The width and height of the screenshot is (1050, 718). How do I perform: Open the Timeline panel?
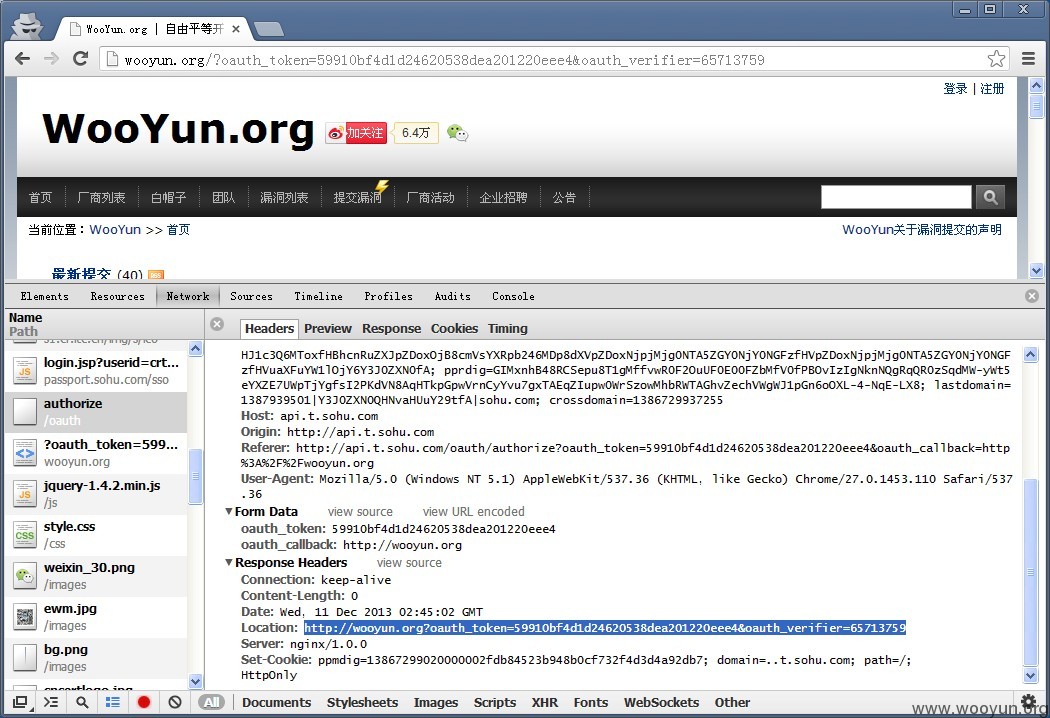(318, 296)
